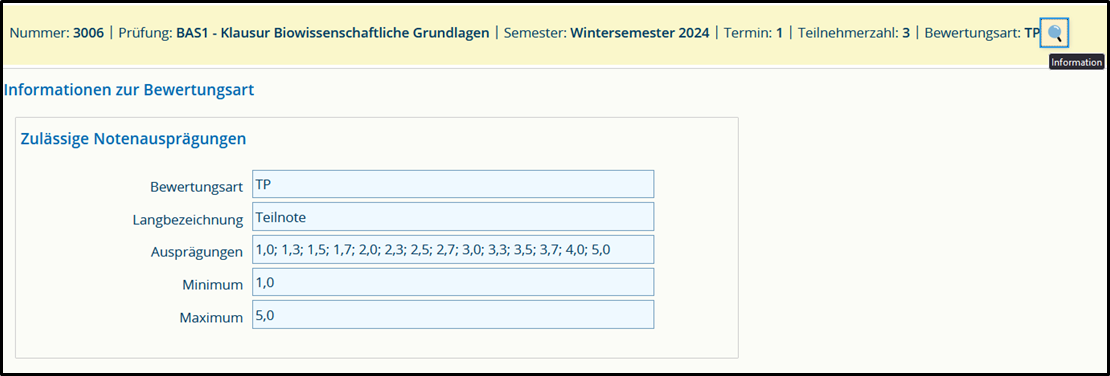Click the Bewertungsart form label
Viewport: 1110px width, 376px height.
(196, 188)
